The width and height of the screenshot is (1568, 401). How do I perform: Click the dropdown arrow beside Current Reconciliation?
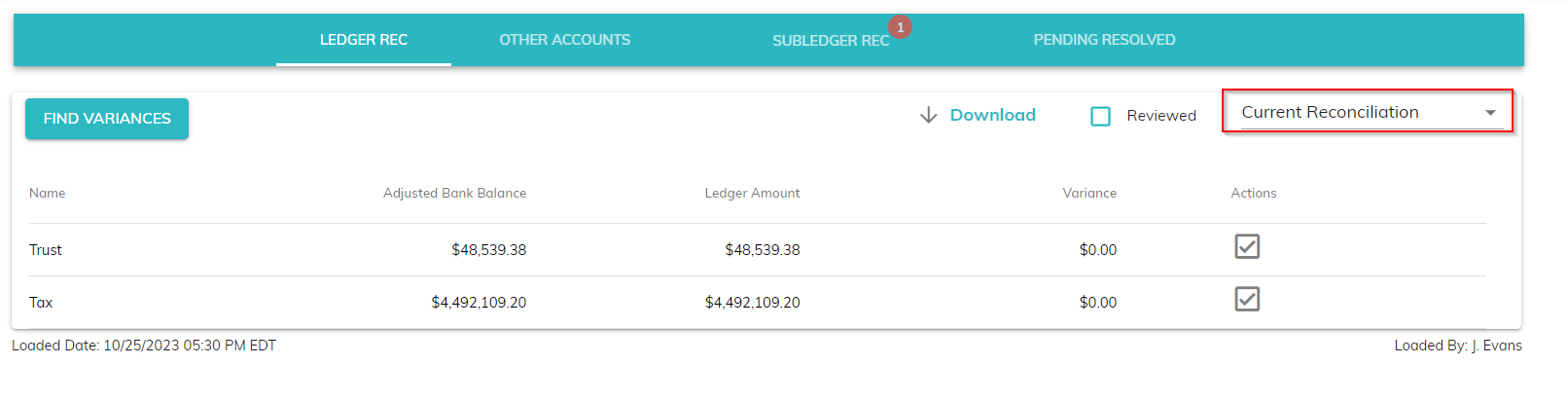click(x=1490, y=114)
